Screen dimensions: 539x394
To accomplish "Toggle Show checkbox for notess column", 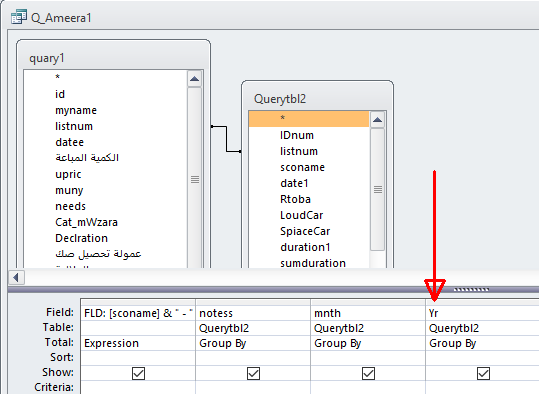I will pyautogui.click(x=253, y=373).
